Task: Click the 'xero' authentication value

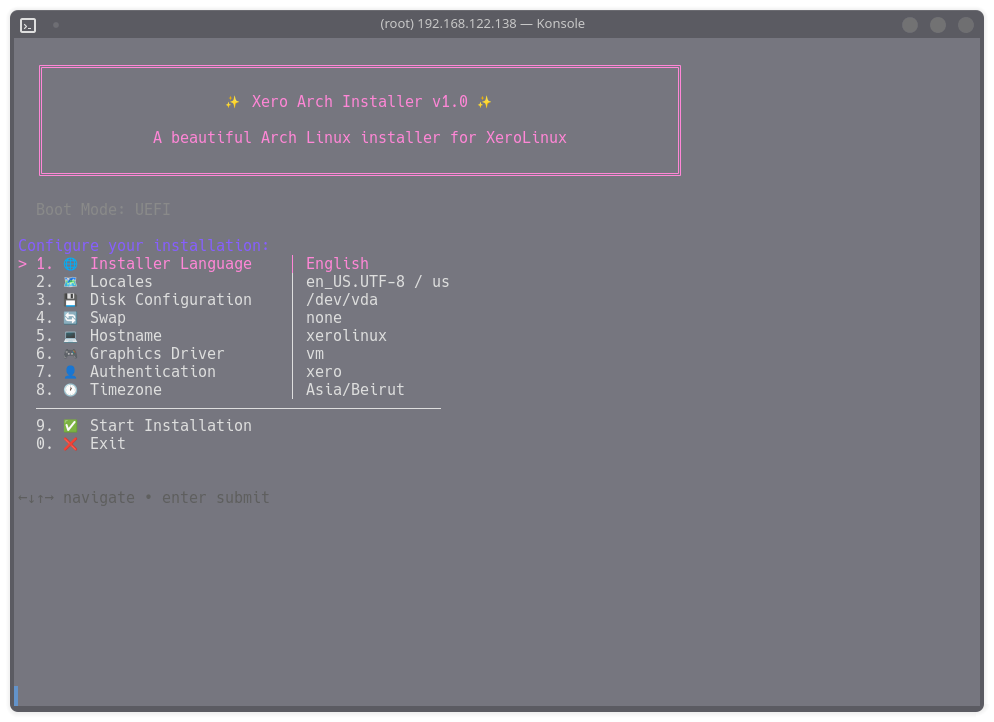Action: point(324,372)
